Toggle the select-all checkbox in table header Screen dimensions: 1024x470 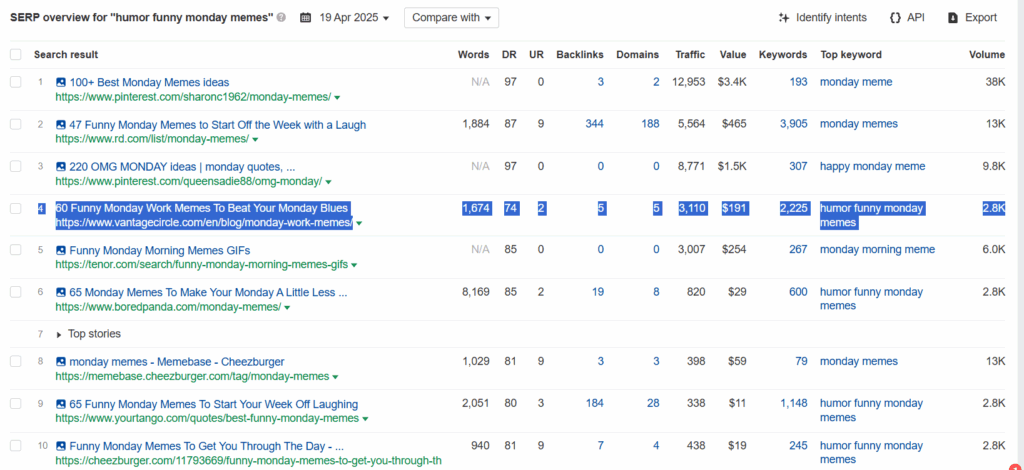pyautogui.click(x=16, y=55)
